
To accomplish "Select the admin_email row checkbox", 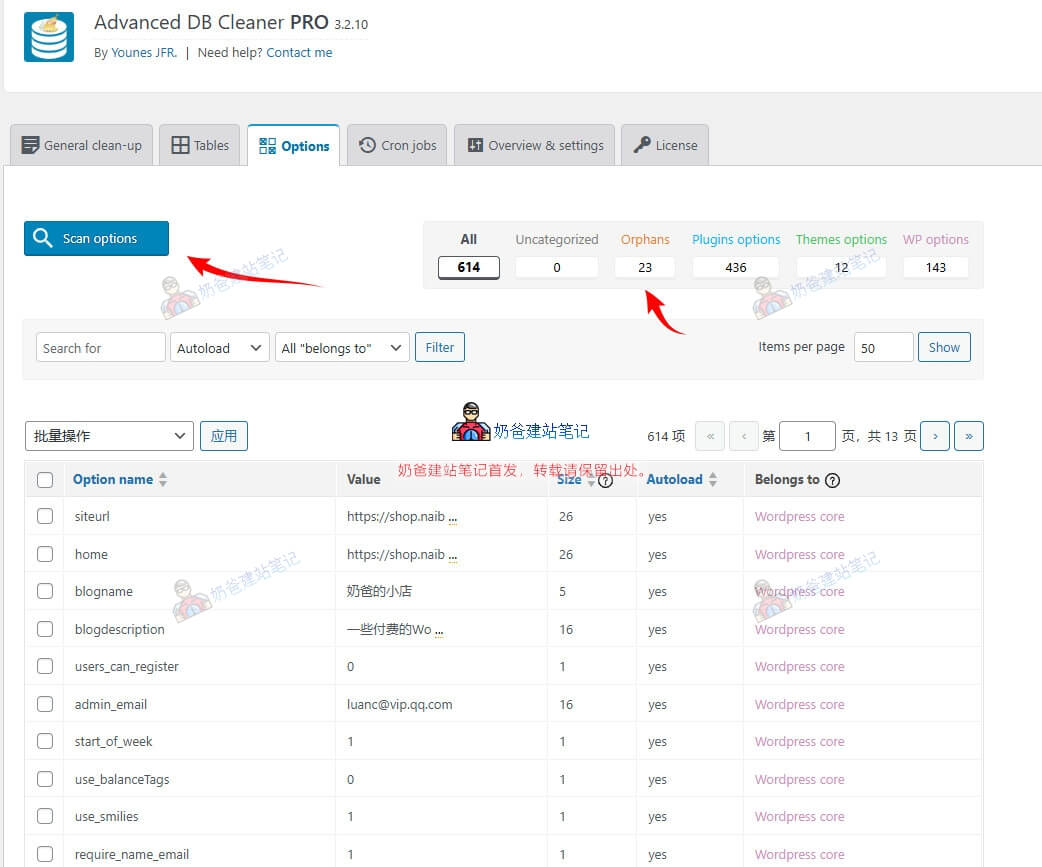I will click(45, 704).
